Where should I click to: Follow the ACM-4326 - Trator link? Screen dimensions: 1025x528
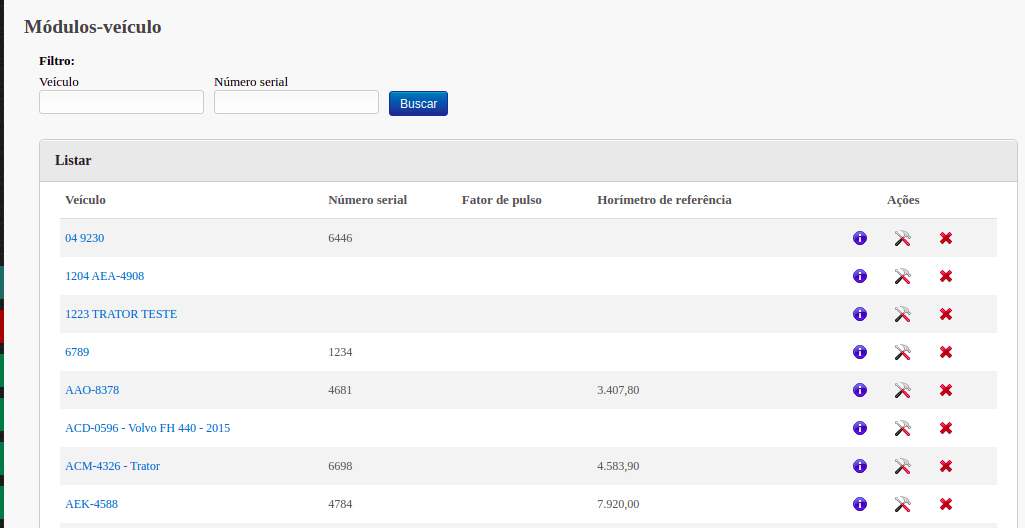(112, 466)
